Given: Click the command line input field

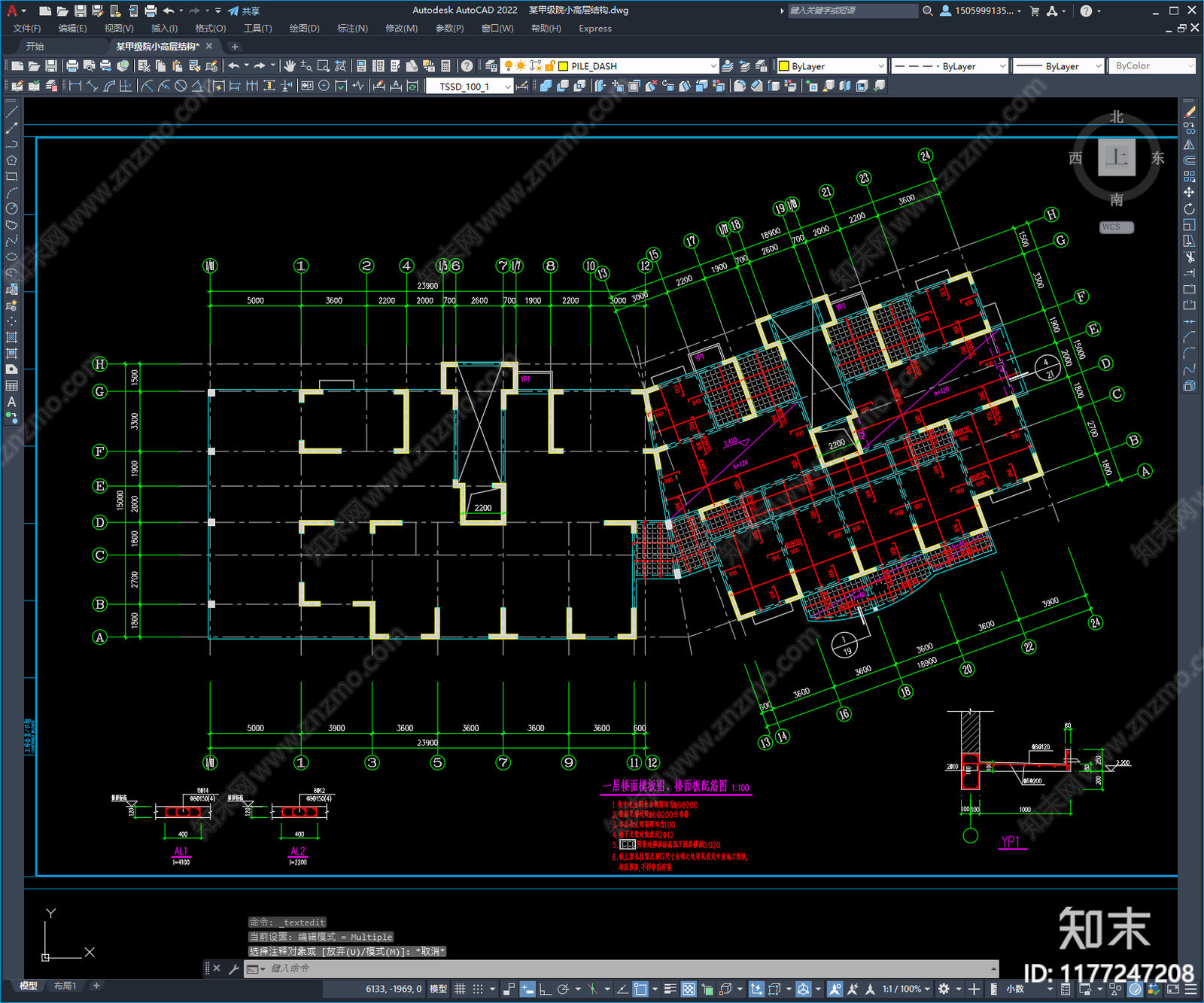Looking at the screenshot, I should 631,968.
